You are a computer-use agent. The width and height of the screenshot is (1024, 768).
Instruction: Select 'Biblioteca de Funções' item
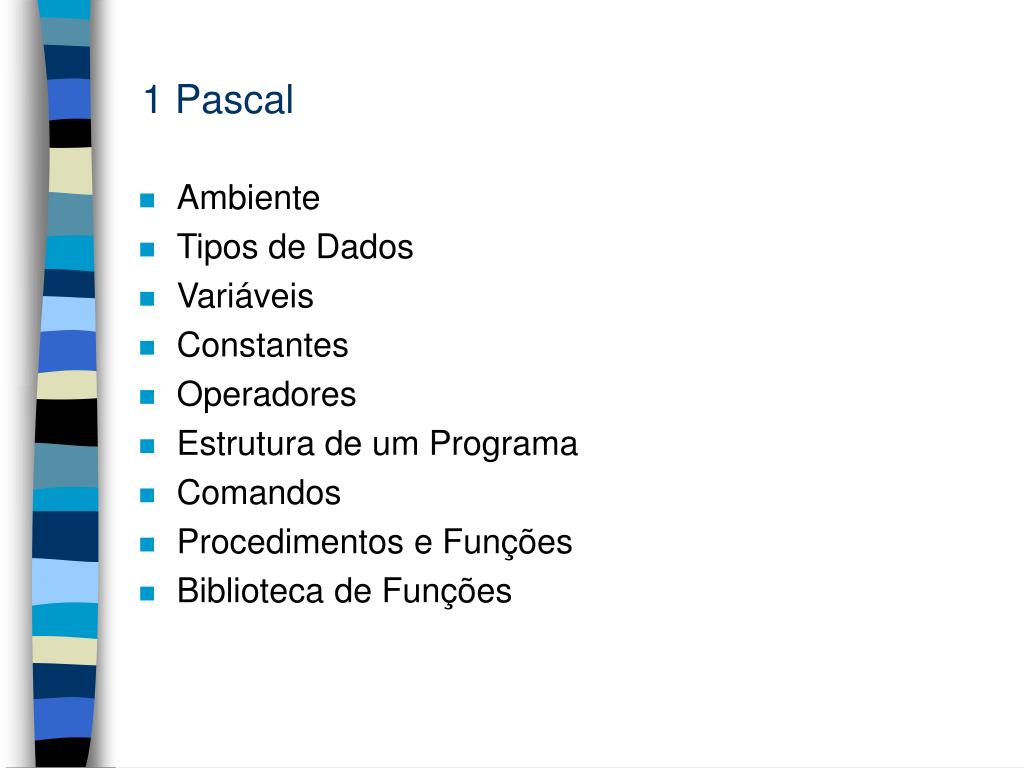click(x=344, y=591)
